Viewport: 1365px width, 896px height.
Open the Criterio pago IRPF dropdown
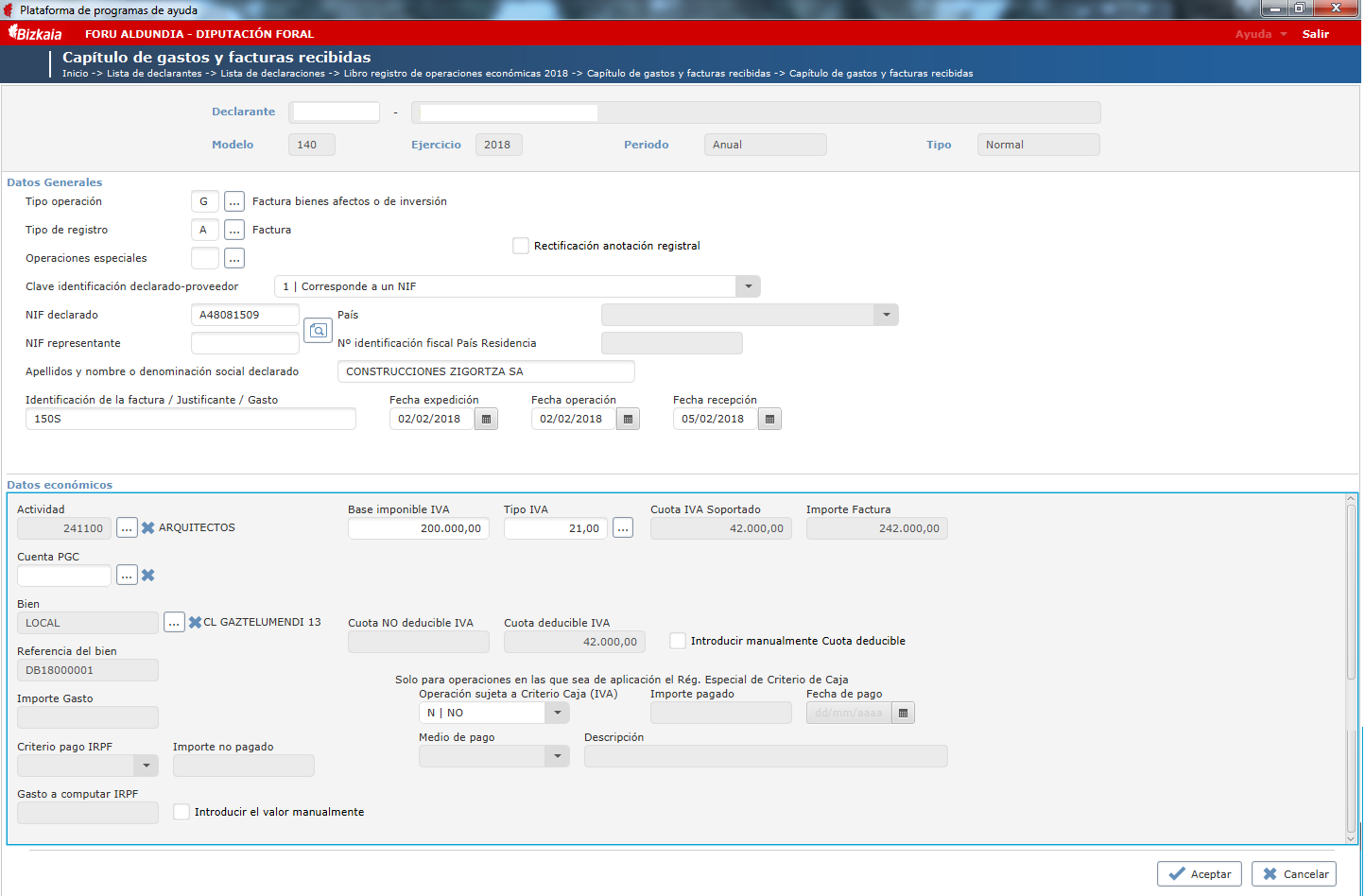(x=146, y=766)
